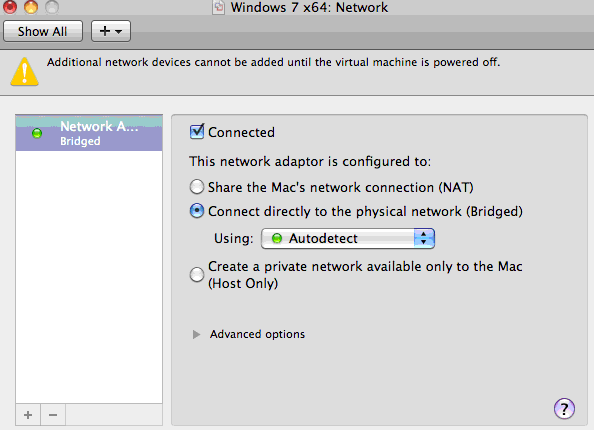Click the Advanced options label
Image resolution: width=594 pixels, height=430 pixels.
click(x=257, y=334)
